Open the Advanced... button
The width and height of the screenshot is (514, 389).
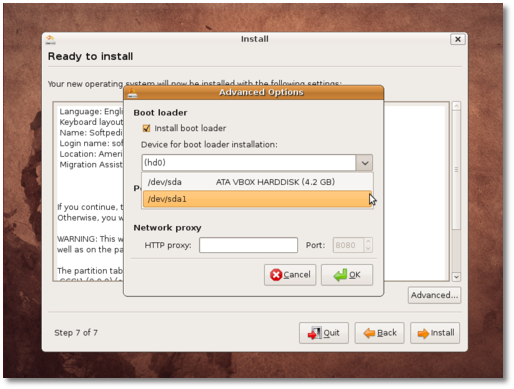click(434, 295)
